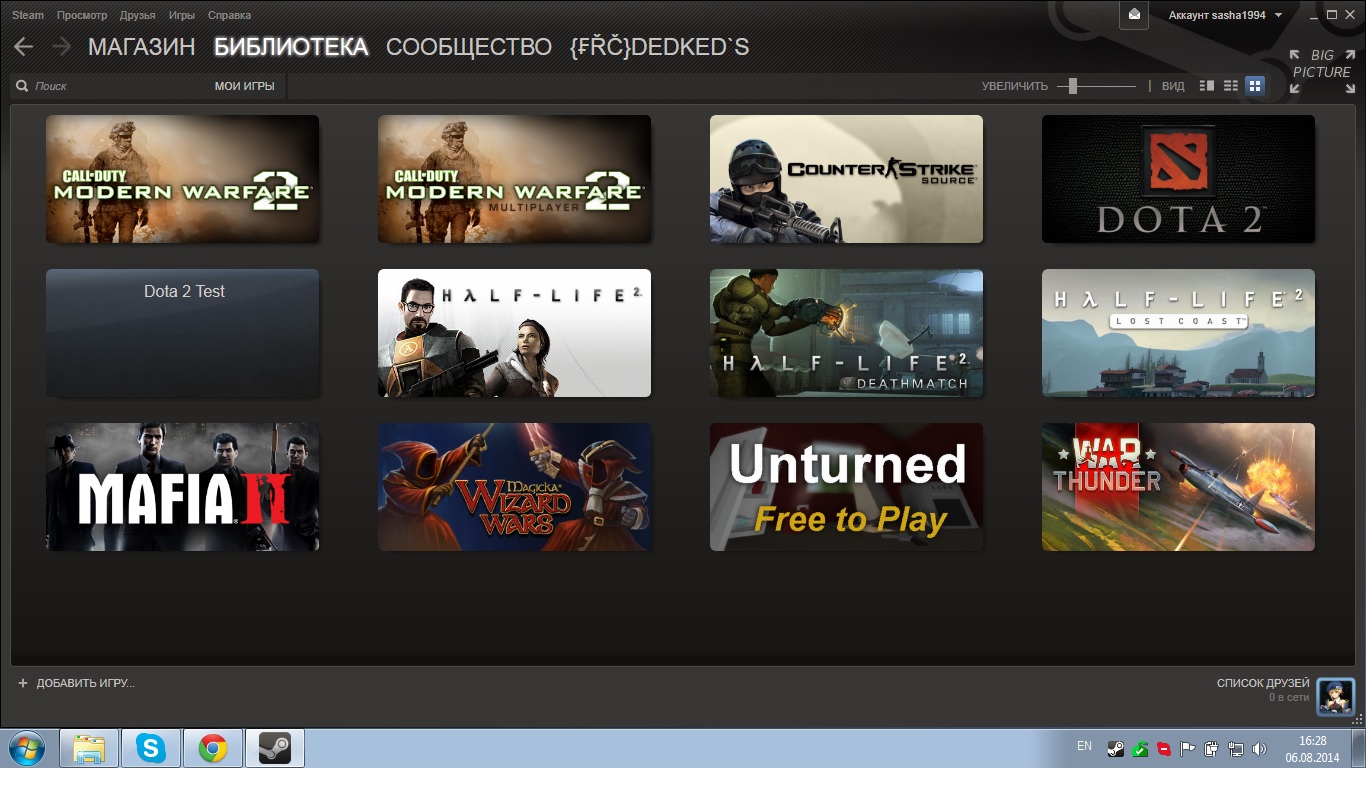
Task: Open the notifications envelope icon
Action: pos(1134,14)
